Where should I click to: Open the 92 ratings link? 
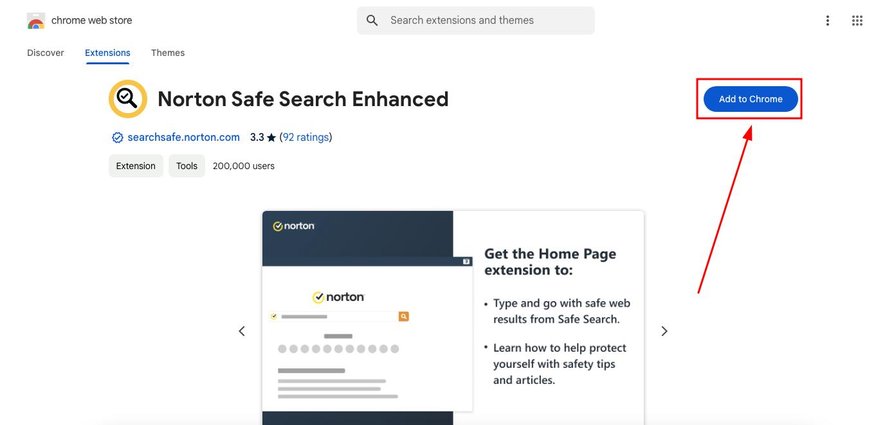(306, 137)
